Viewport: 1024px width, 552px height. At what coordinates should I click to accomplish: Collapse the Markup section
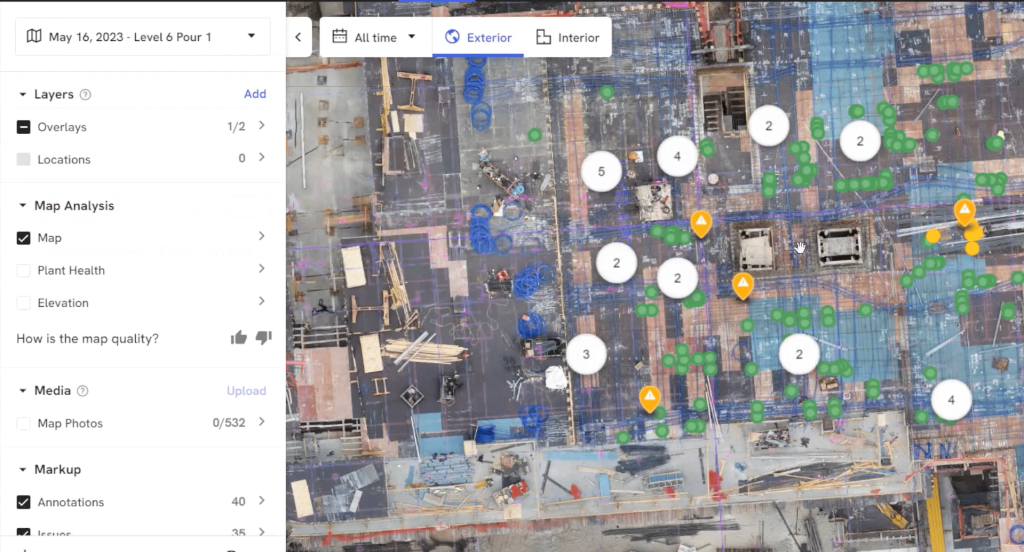[22, 469]
